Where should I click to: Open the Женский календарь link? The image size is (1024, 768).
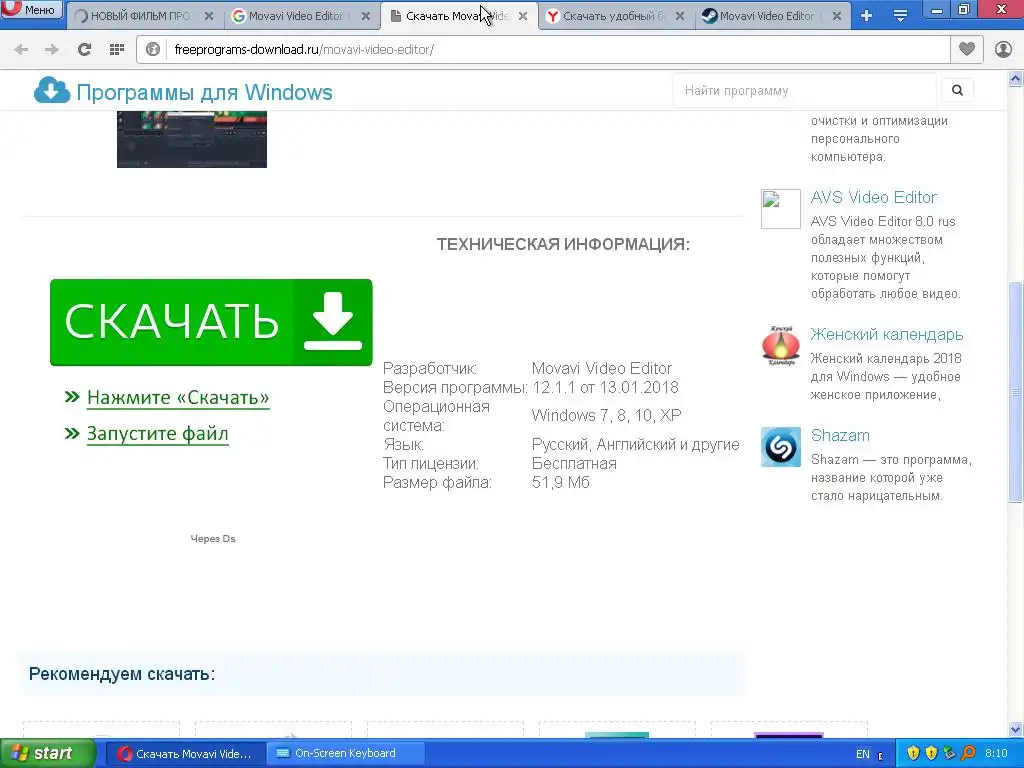(887, 334)
